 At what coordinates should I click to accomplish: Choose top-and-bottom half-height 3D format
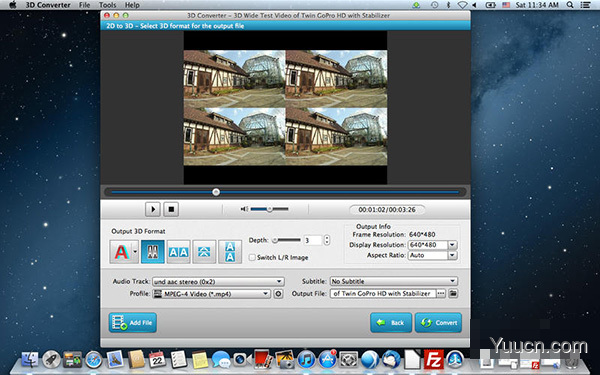(204, 252)
